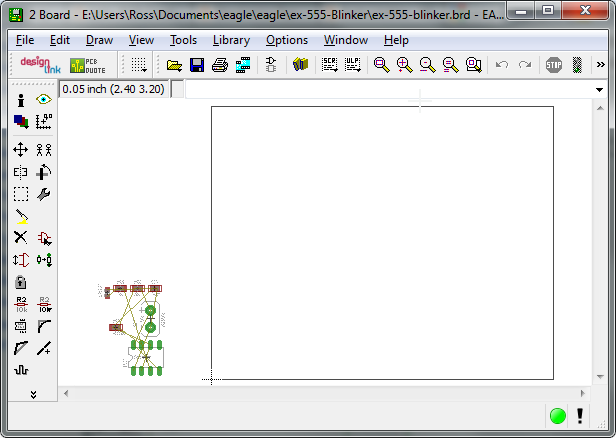Redo the last undone action
616x438 pixels.
coord(525,65)
